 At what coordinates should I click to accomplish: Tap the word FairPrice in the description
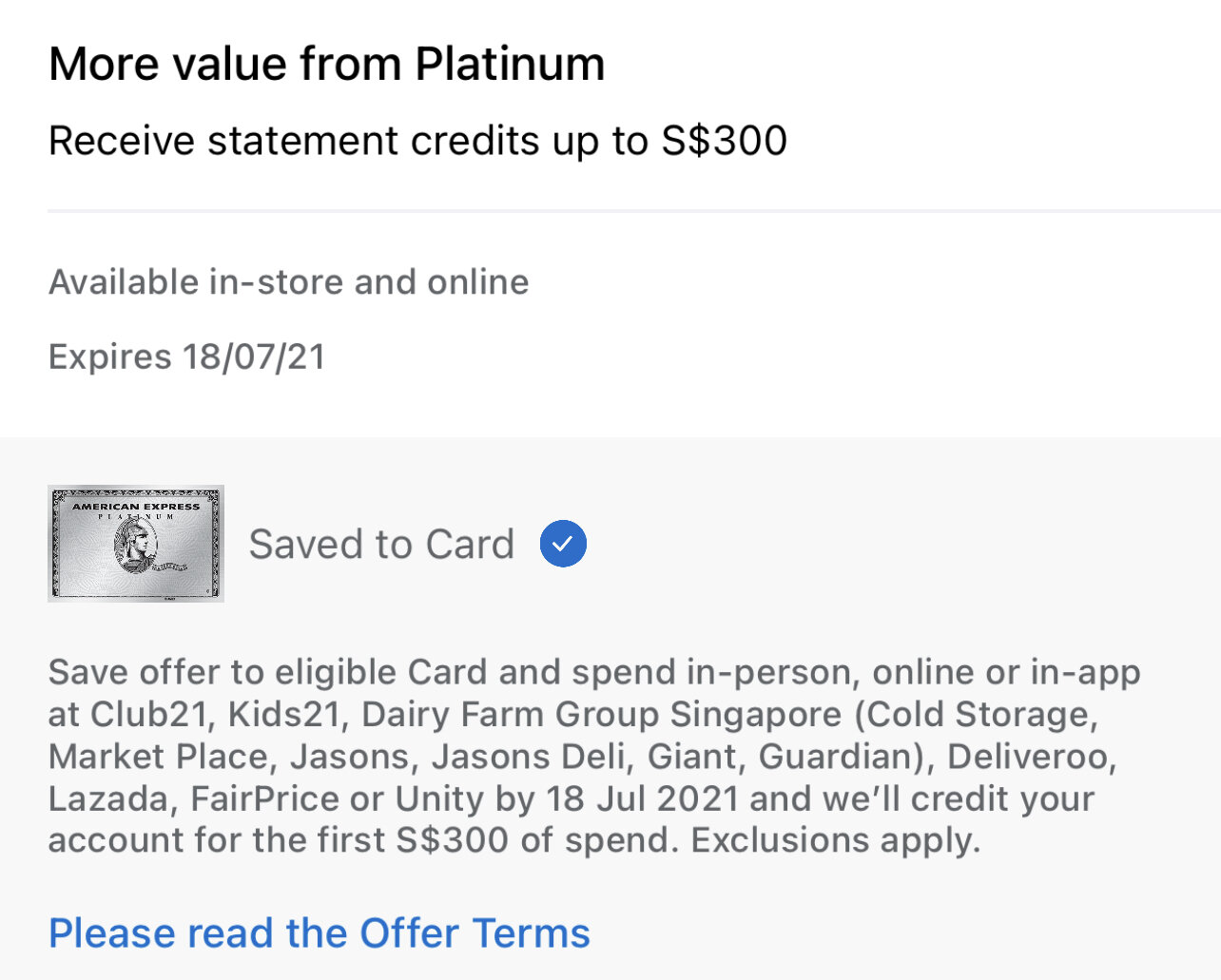[264, 798]
